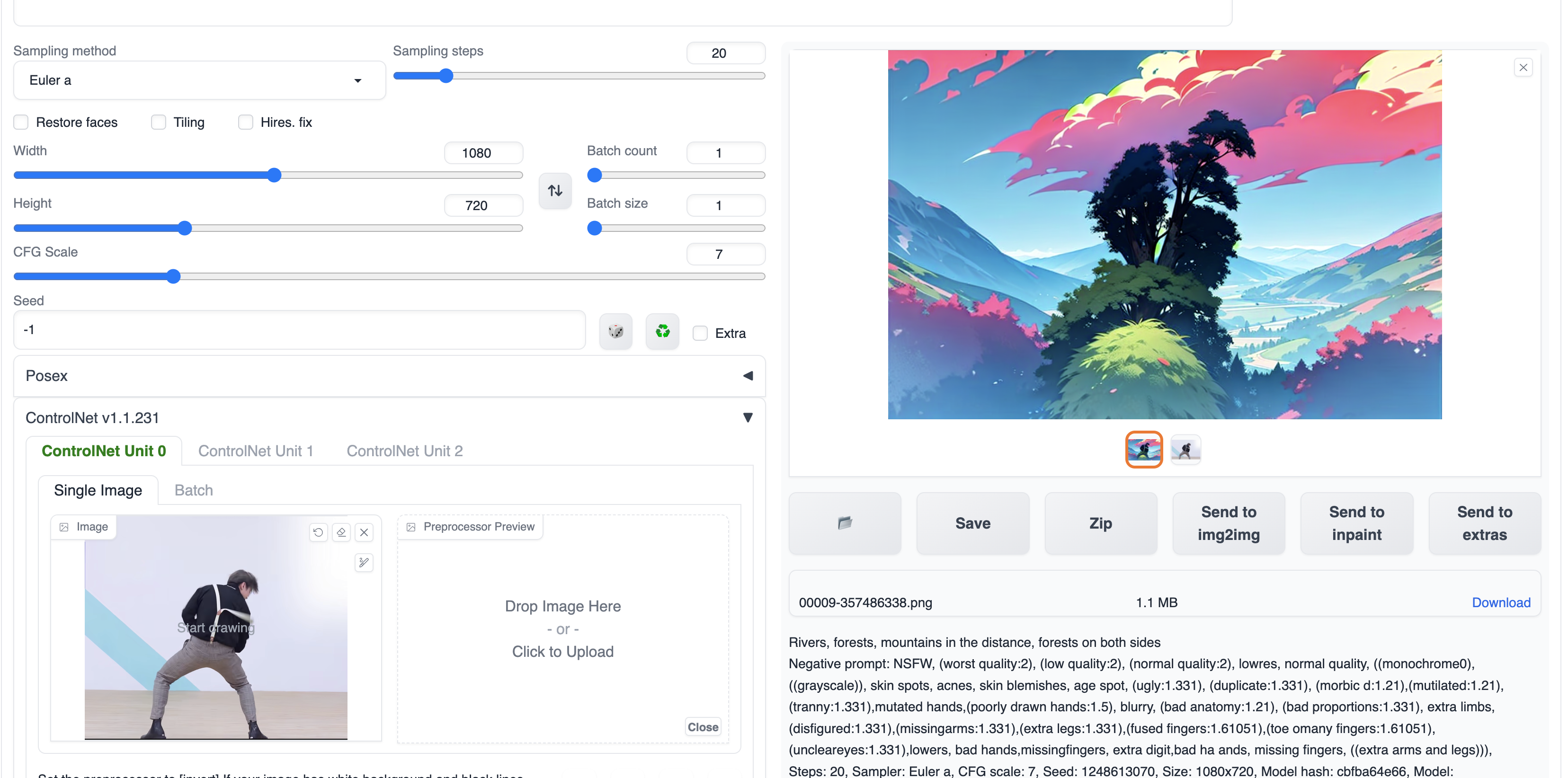Open output folder icon button
The image size is (1568, 778).
point(844,522)
